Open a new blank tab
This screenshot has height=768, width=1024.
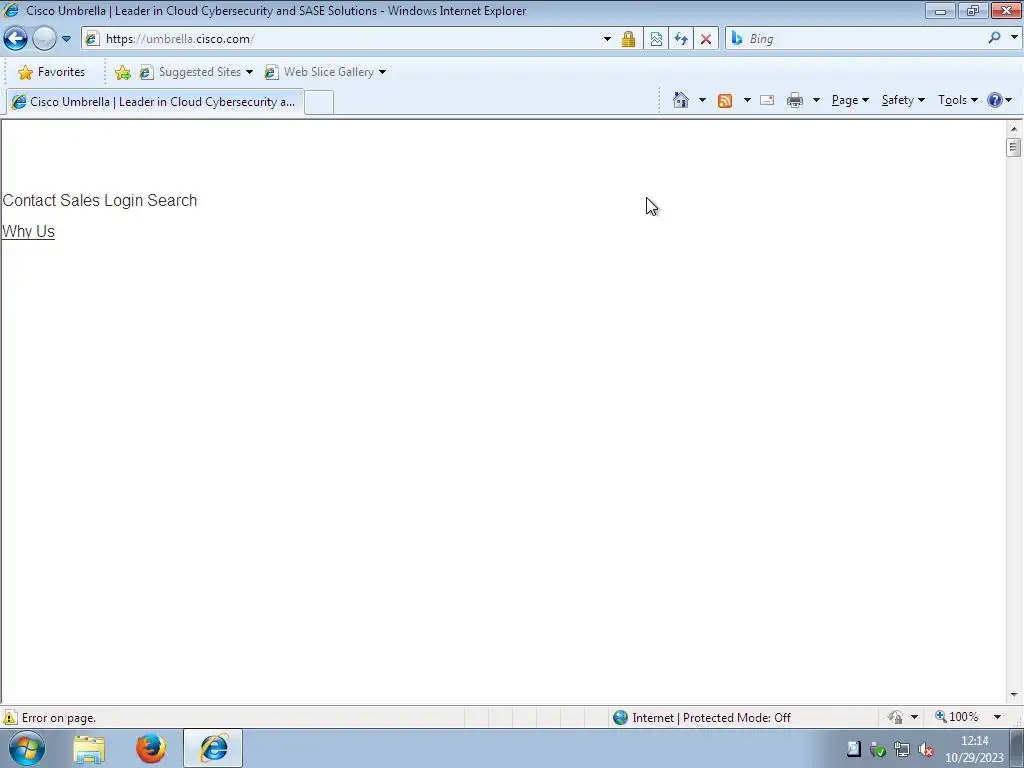coord(319,103)
